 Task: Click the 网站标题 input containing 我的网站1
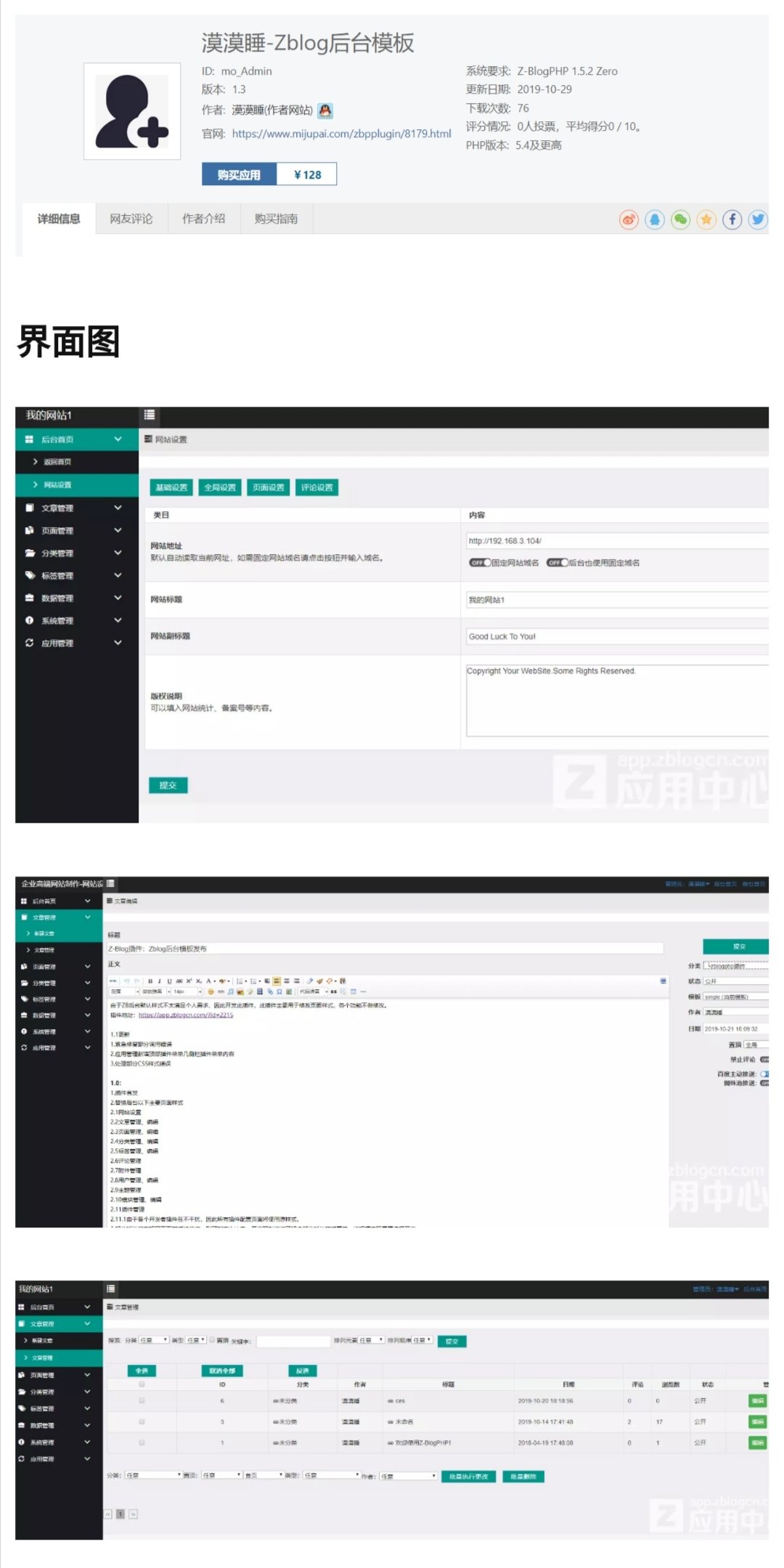click(x=617, y=600)
